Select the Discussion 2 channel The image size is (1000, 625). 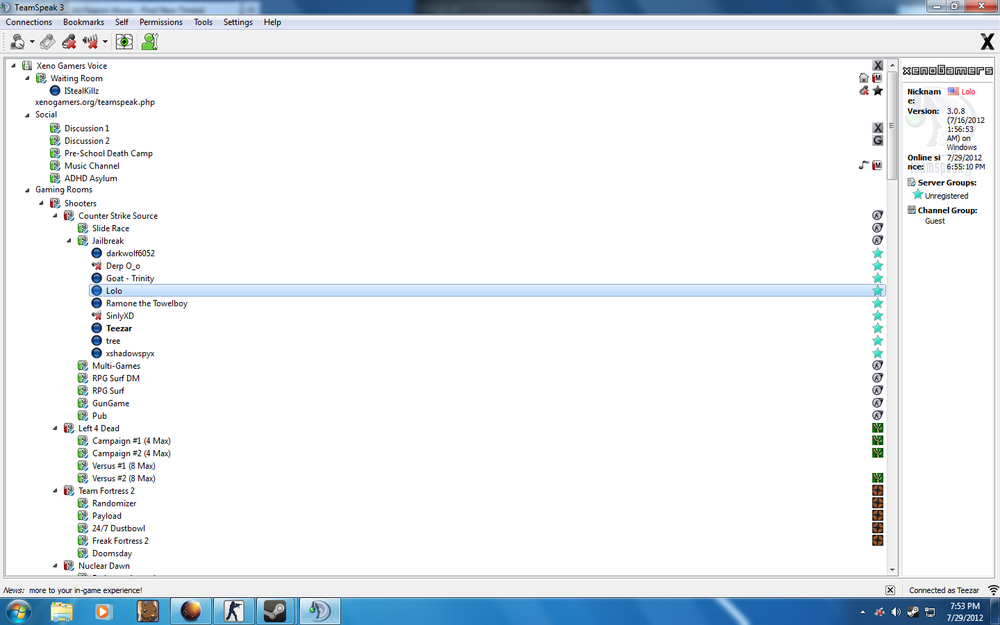pyautogui.click(x=87, y=140)
